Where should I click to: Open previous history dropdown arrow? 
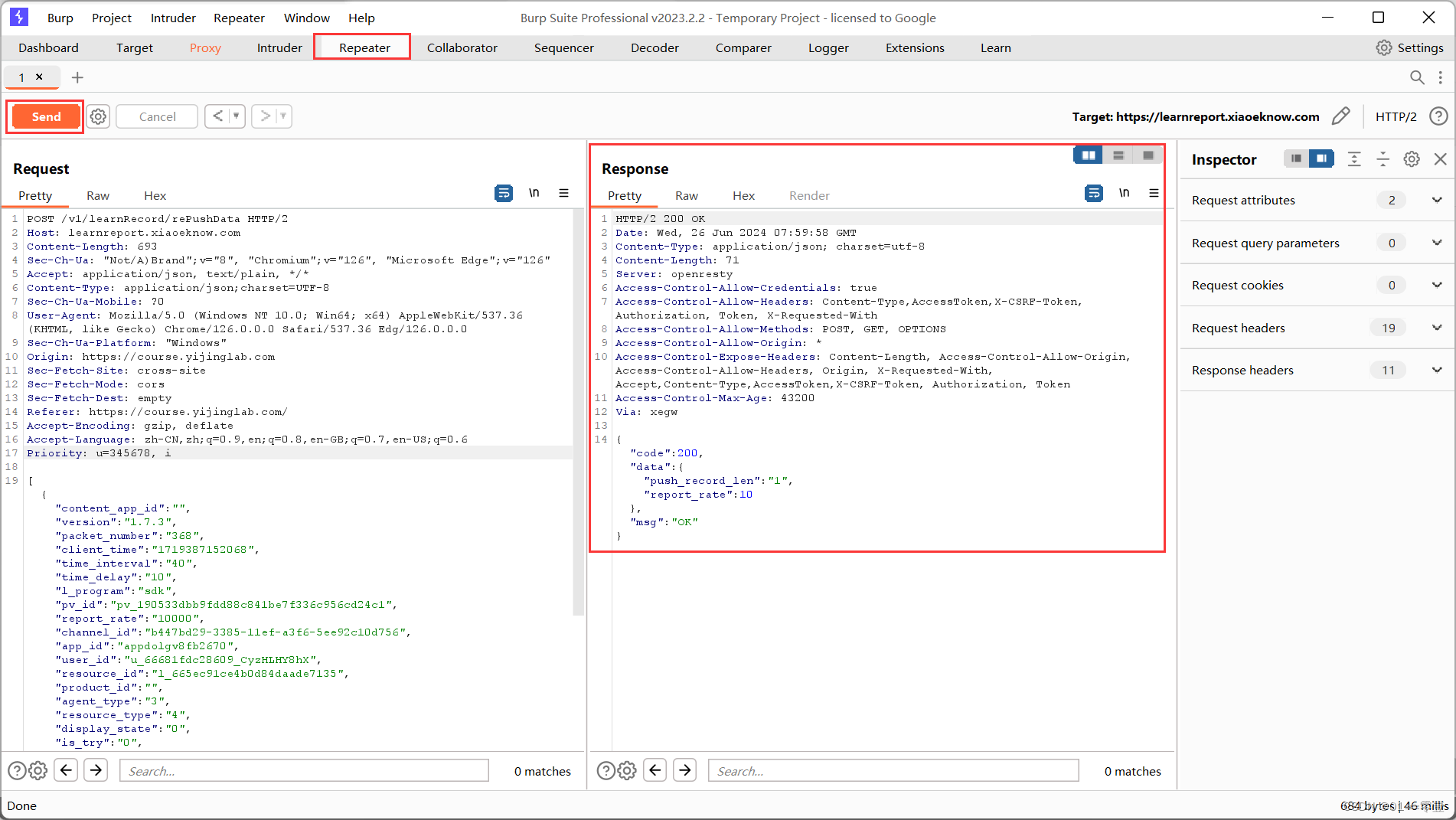237,116
